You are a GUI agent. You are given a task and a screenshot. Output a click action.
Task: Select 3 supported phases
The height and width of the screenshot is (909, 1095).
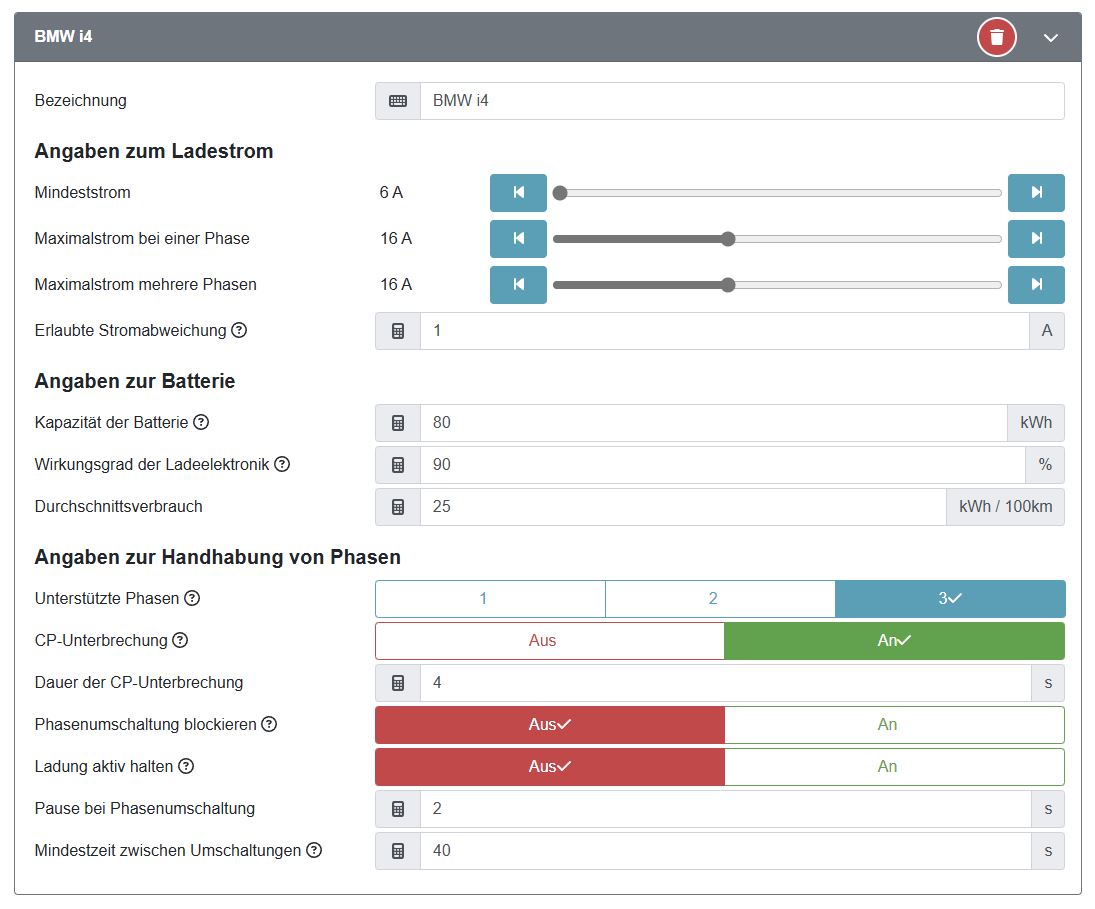(950, 599)
